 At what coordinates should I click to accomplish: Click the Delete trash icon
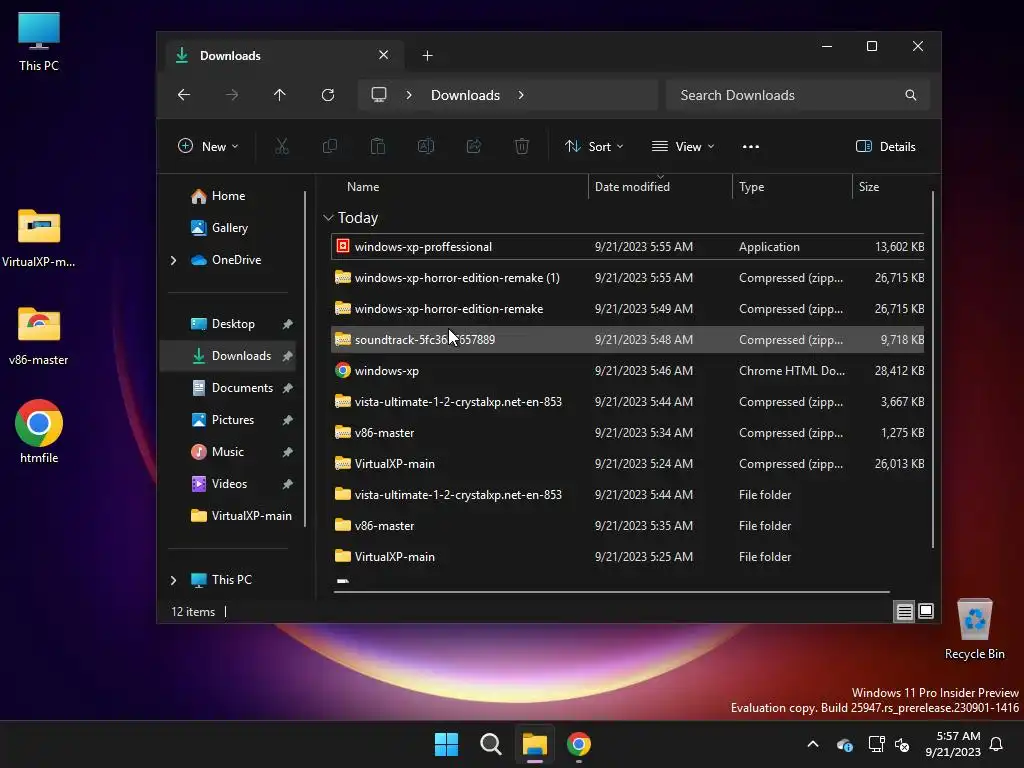(x=522, y=146)
